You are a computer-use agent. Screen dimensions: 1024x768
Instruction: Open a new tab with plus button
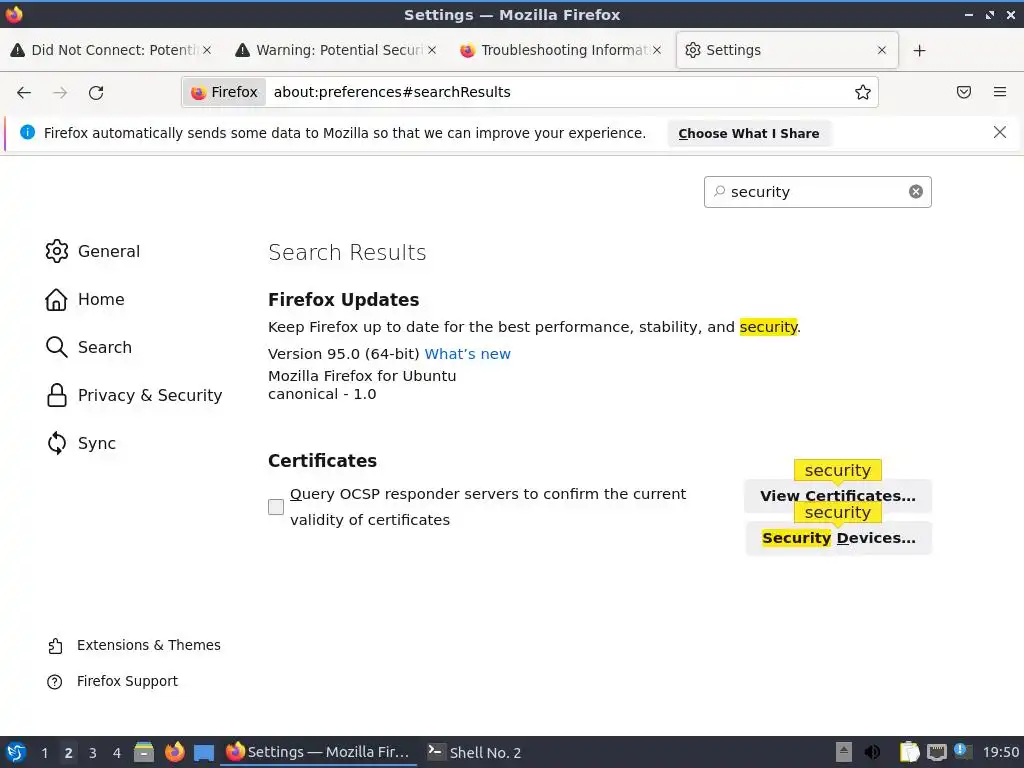click(920, 50)
